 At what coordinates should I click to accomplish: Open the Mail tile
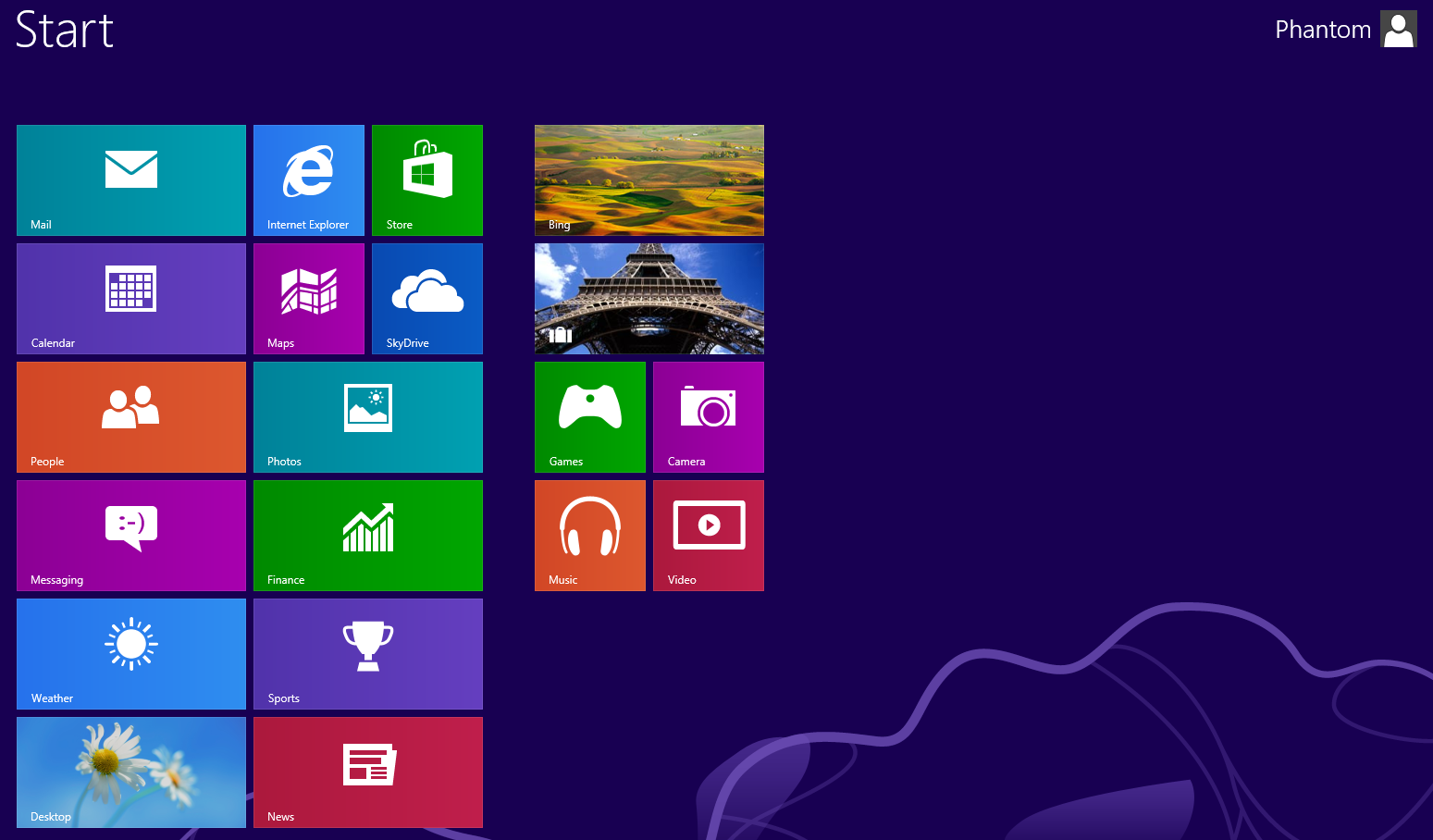coord(131,180)
